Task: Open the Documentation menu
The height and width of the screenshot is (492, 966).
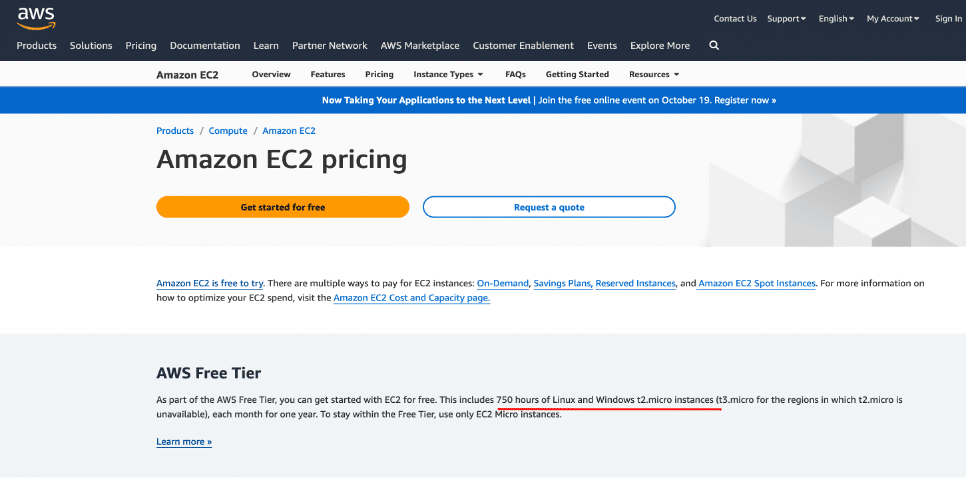Action: (205, 46)
